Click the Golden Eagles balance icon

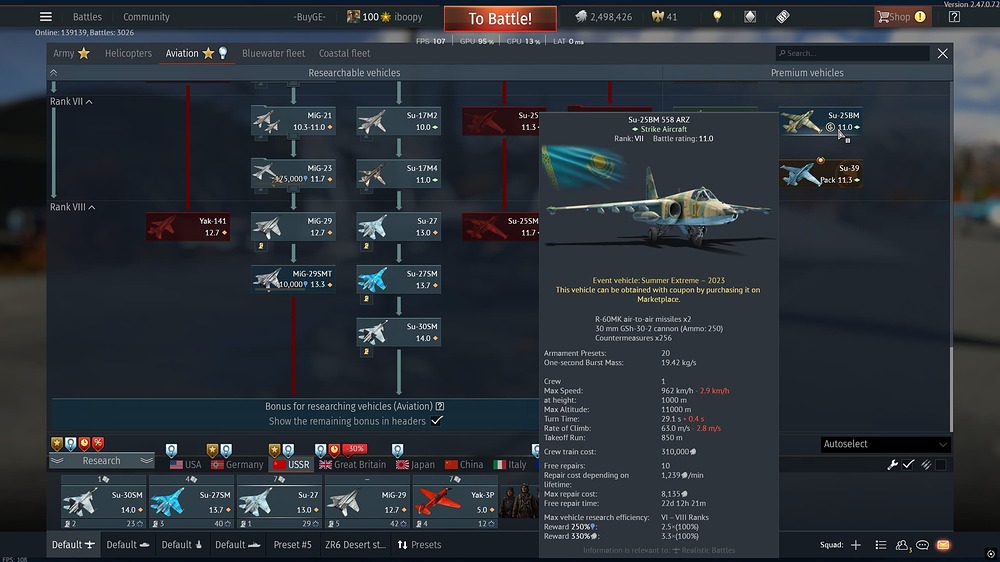click(658, 17)
